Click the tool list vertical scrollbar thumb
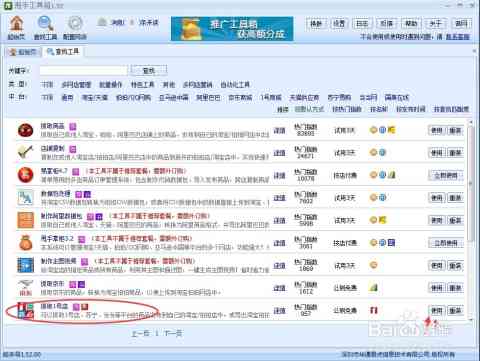Screen dimensions: 480x361 (x=471, y=183)
